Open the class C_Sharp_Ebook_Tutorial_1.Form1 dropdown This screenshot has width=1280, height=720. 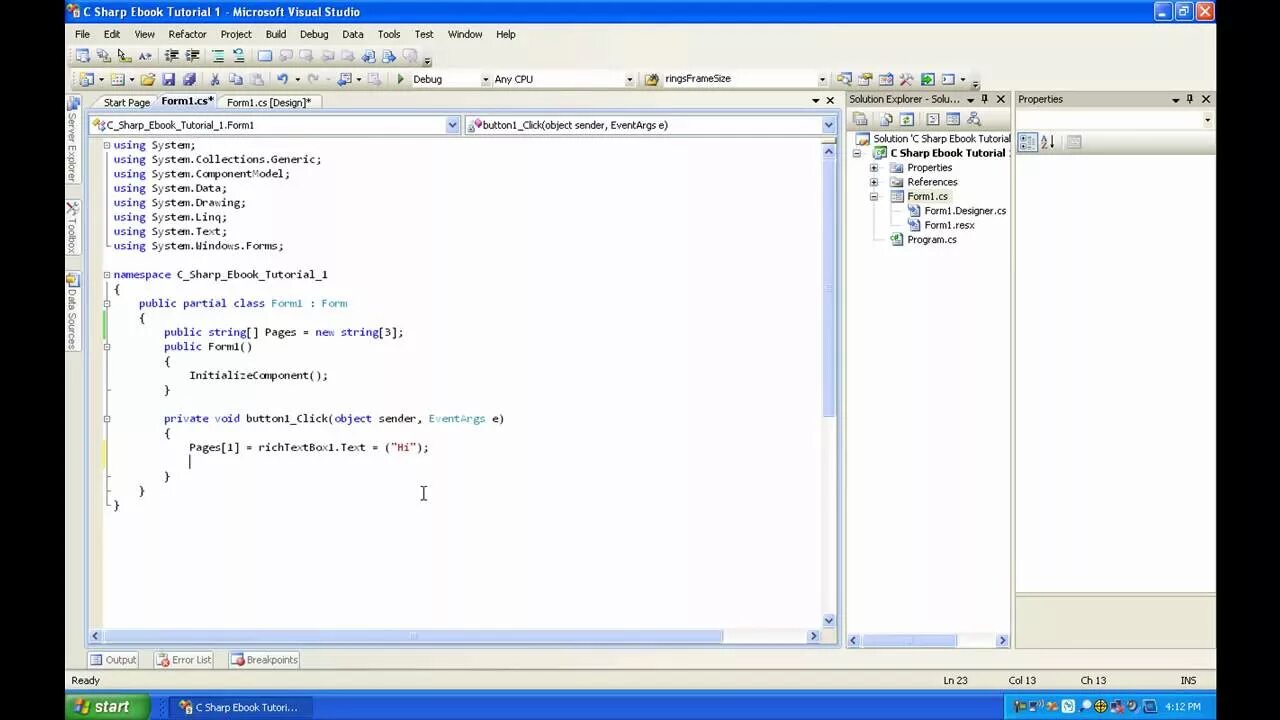pos(452,125)
